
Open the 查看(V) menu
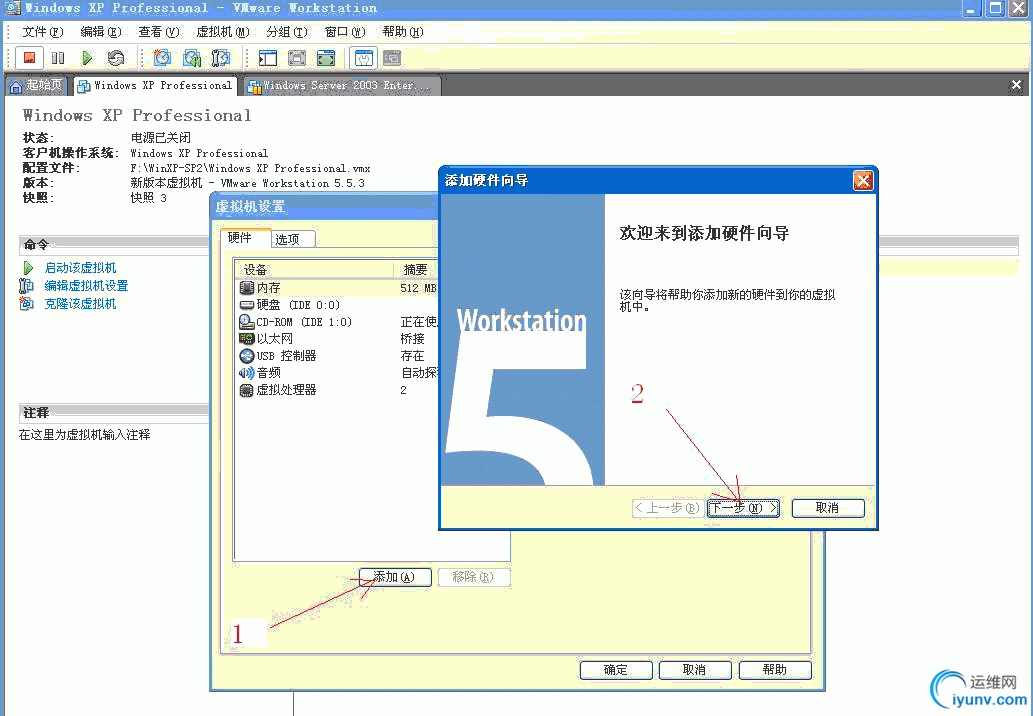[159, 32]
